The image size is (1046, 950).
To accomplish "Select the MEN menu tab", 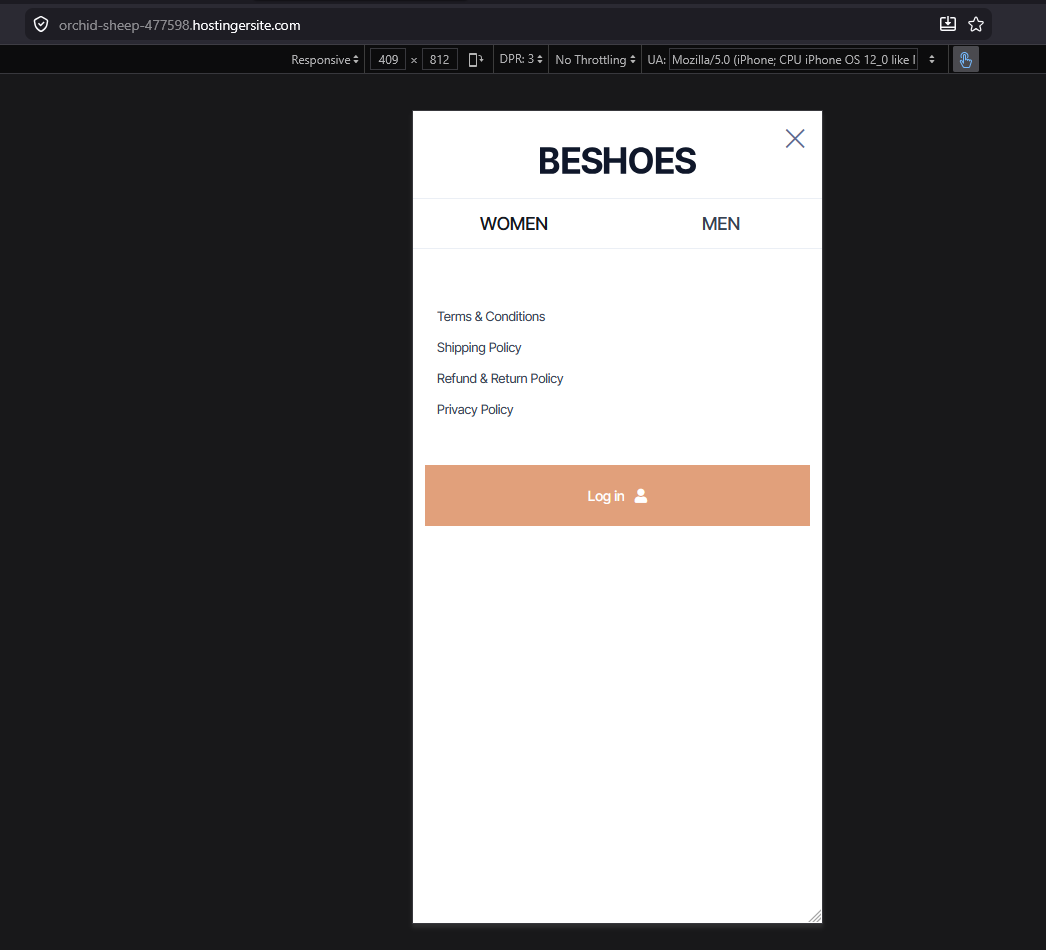I will (x=720, y=223).
